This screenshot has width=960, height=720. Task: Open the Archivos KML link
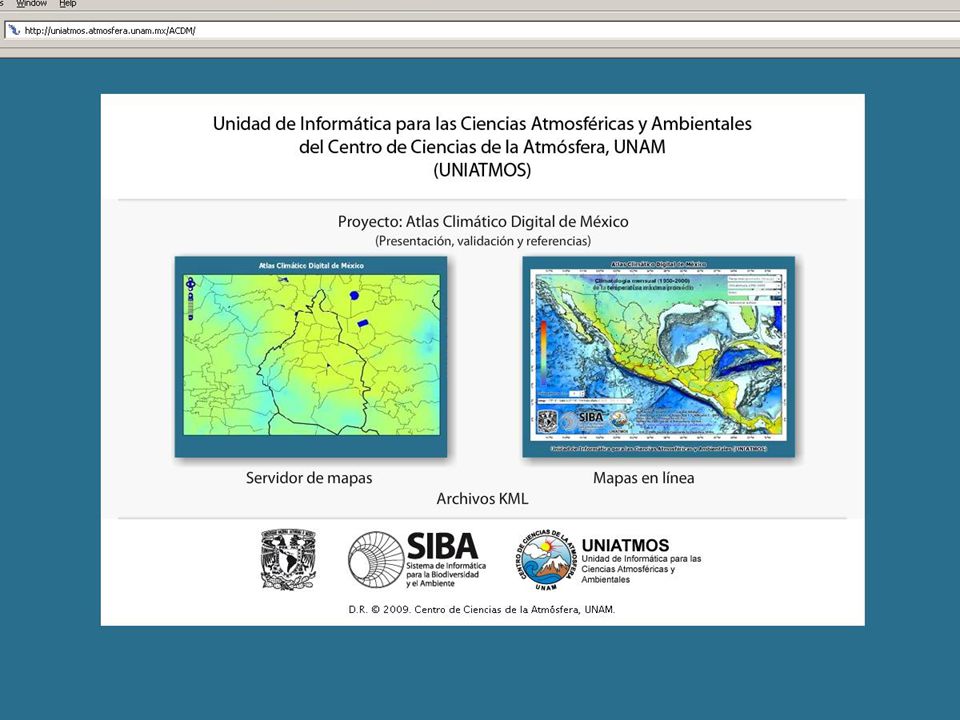[482, 499]
